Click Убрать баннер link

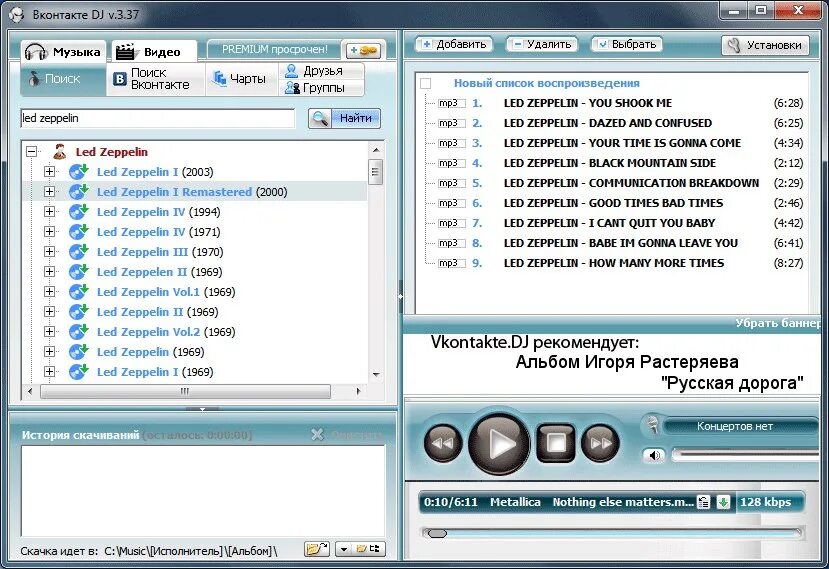click(x=778, y=323)
